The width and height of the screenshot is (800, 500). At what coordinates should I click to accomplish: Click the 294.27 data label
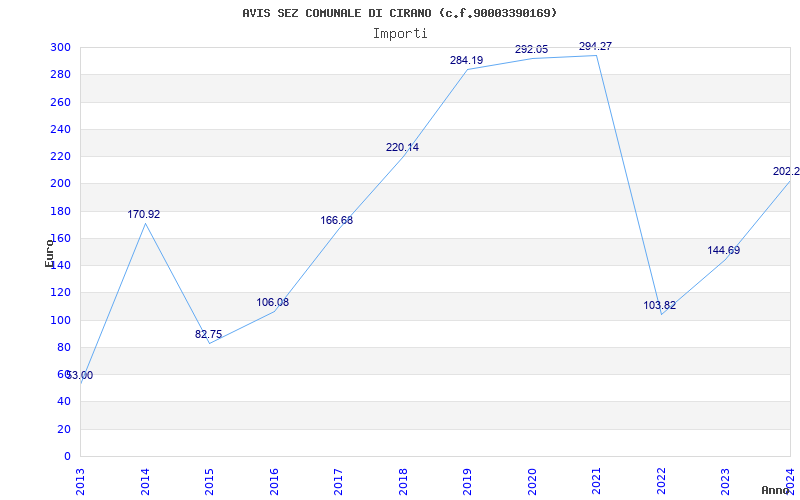coord(595,46)
